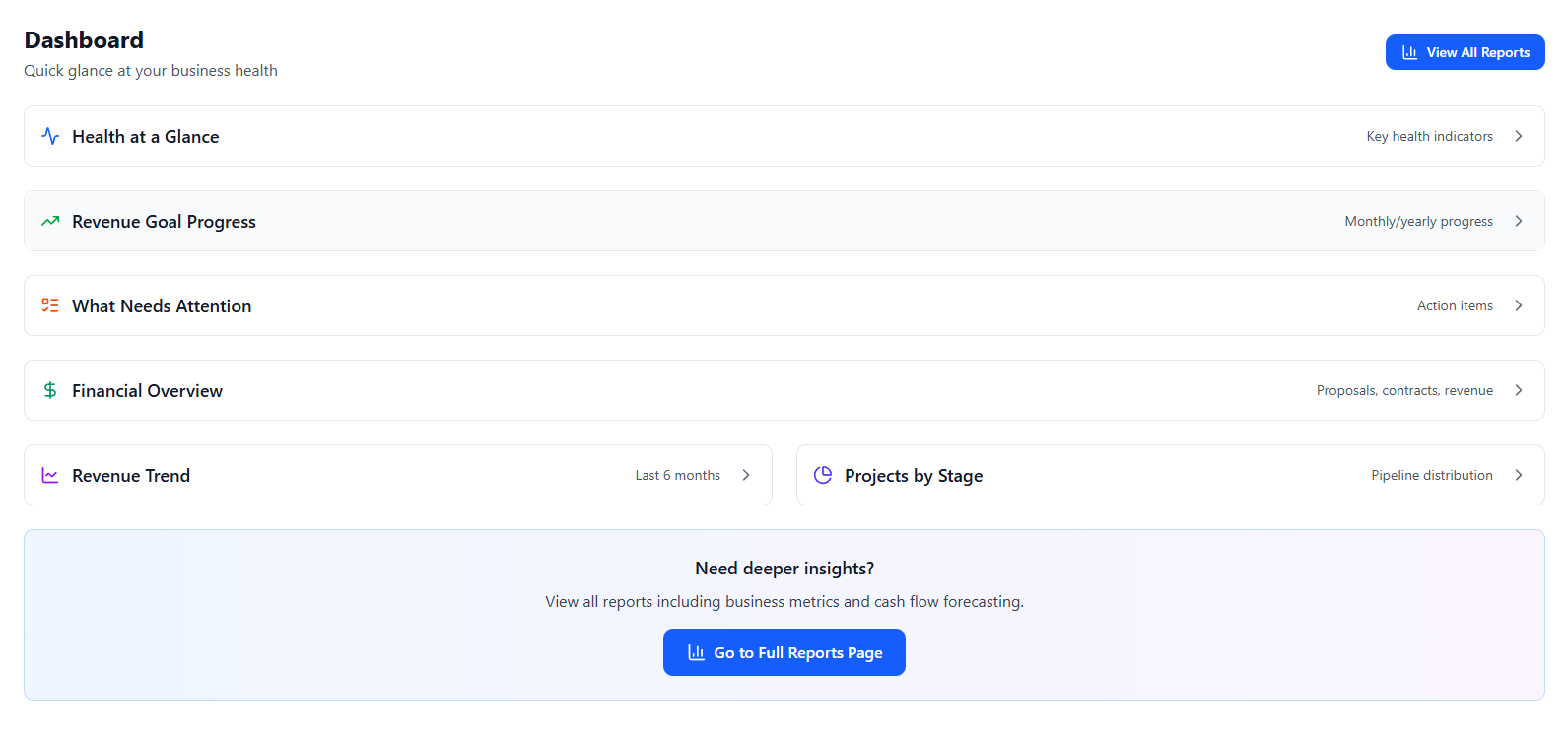Expand Projects by Stage chevron beside Pipeline distribution
The height and width of the screenshot is (740, 1568).
pos(1519,475)
